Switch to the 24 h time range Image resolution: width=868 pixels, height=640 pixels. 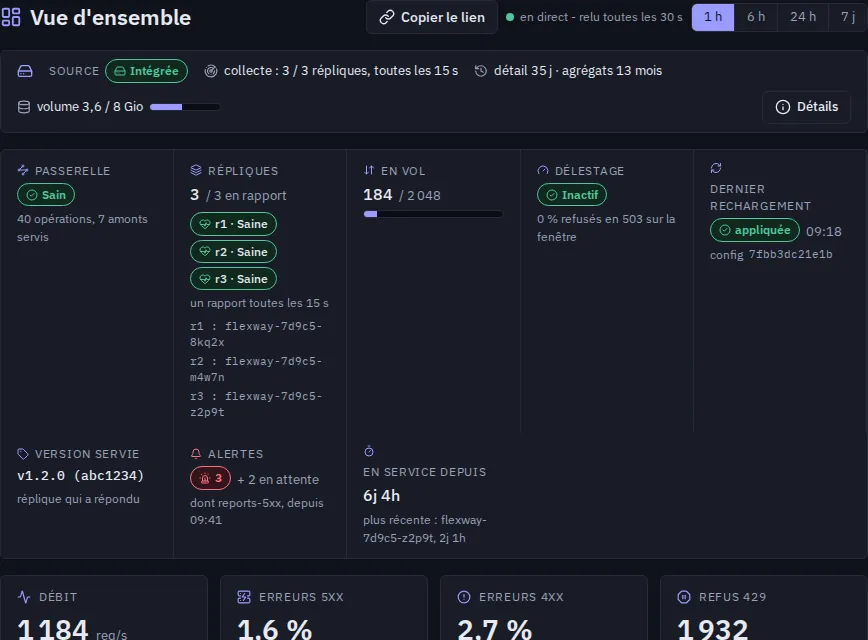pos(803,17)
